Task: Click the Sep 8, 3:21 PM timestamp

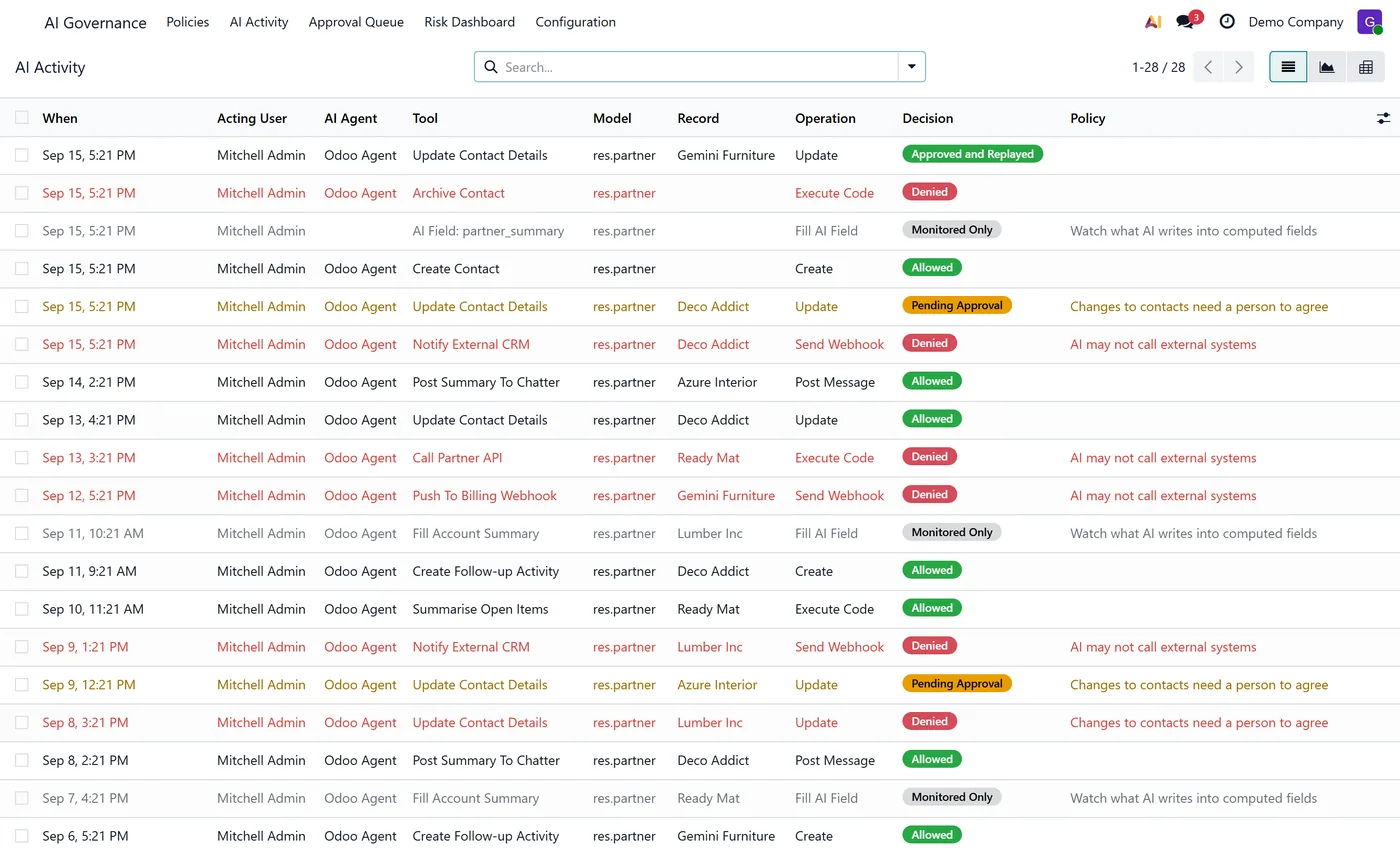Action: coord(85,723)
